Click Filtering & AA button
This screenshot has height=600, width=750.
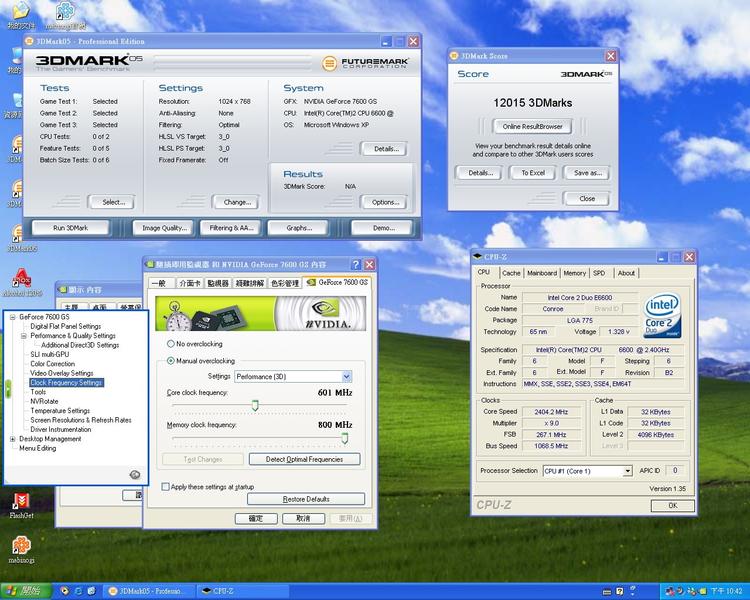click(x=231, y=228)
